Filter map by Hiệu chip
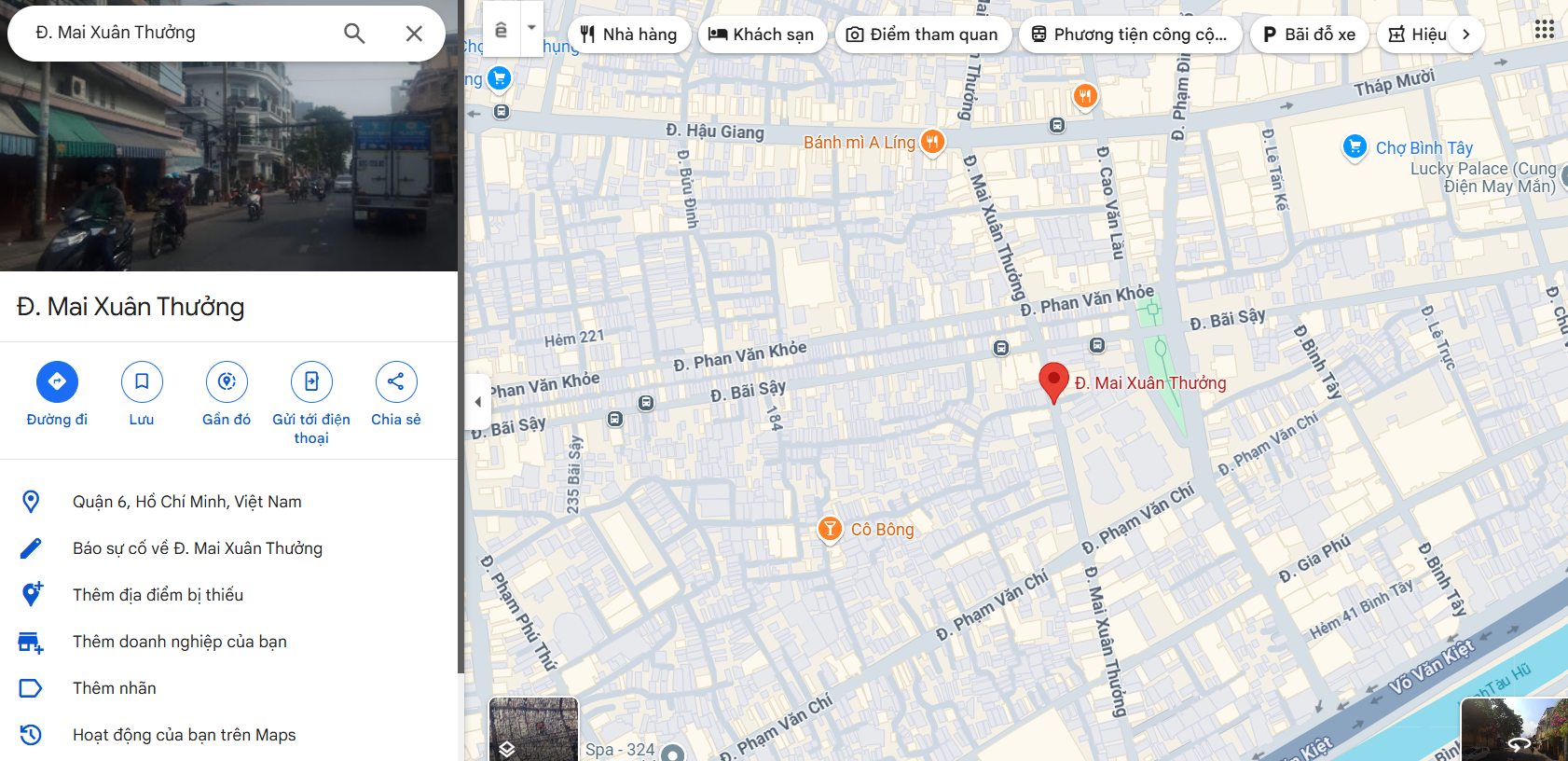Screen dimensions: 1568x761 [x=1417, y=35]
